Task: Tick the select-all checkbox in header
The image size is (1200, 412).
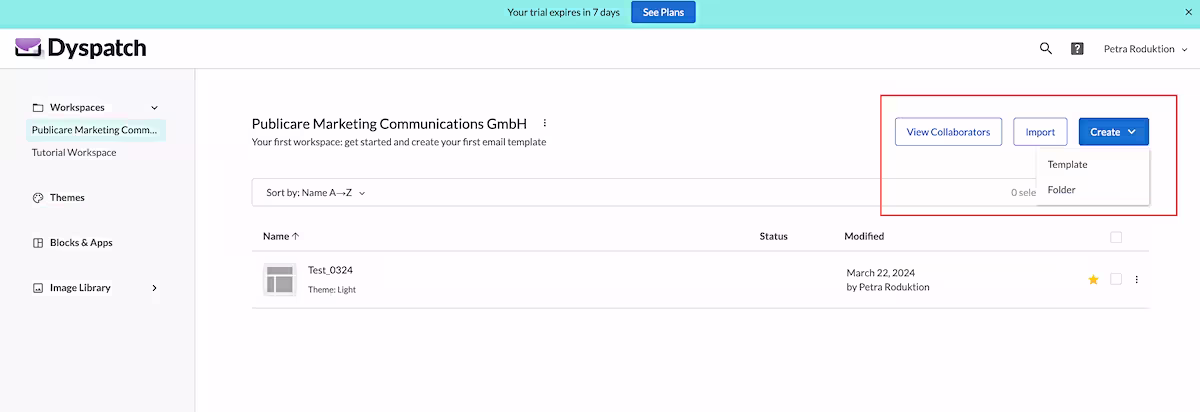Action: (1116, 237)
